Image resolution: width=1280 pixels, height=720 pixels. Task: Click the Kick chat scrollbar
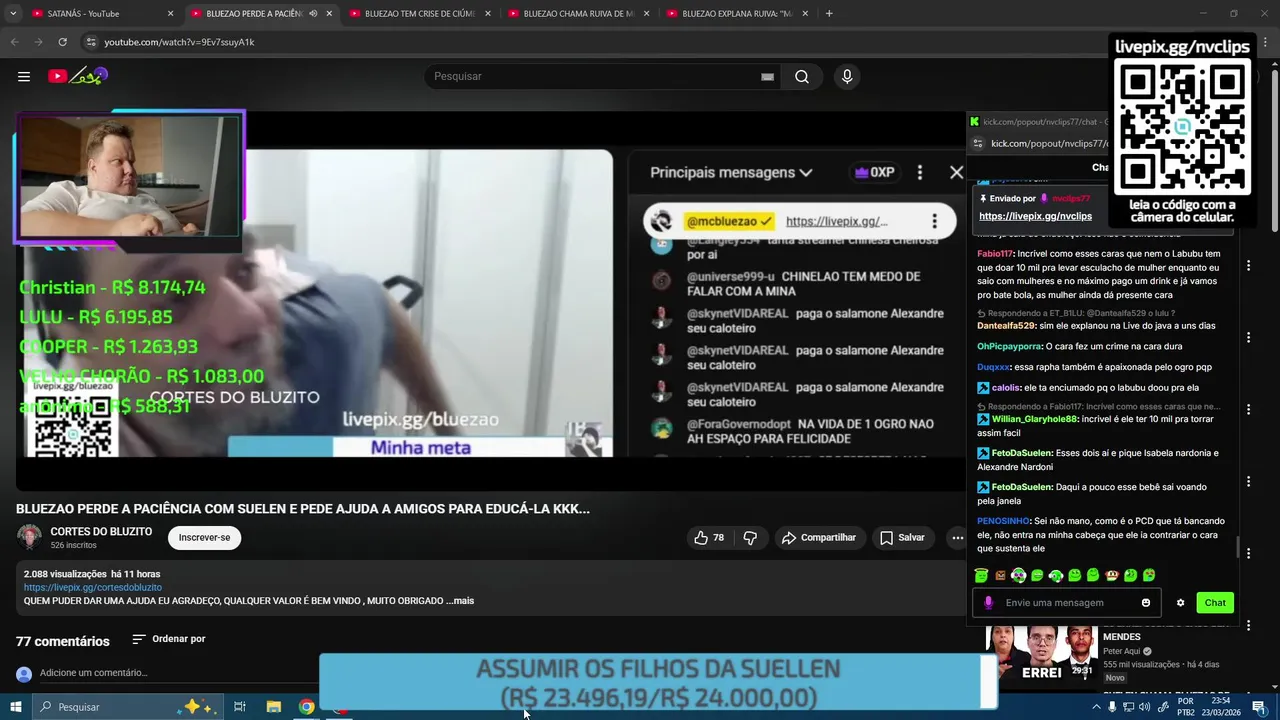(x=1237, y=546)
